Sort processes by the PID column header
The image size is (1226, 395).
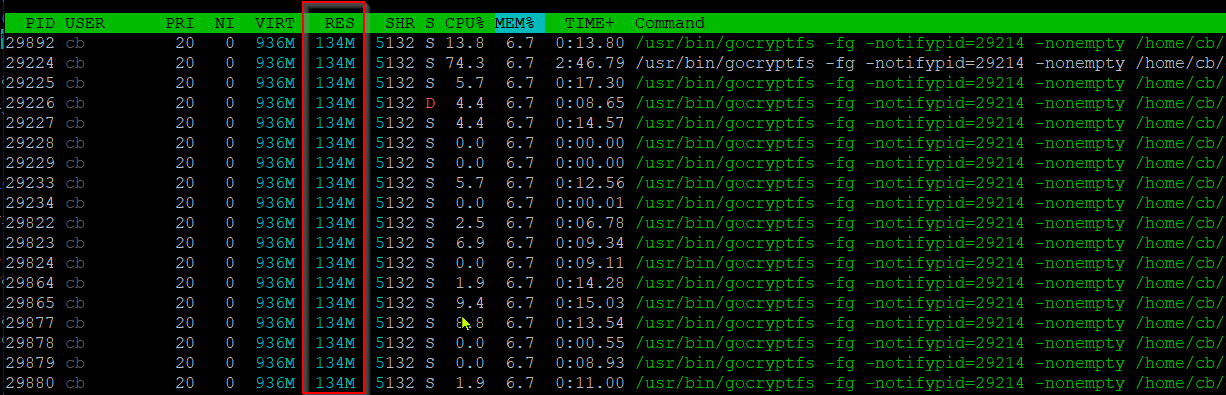coord(40,23)
